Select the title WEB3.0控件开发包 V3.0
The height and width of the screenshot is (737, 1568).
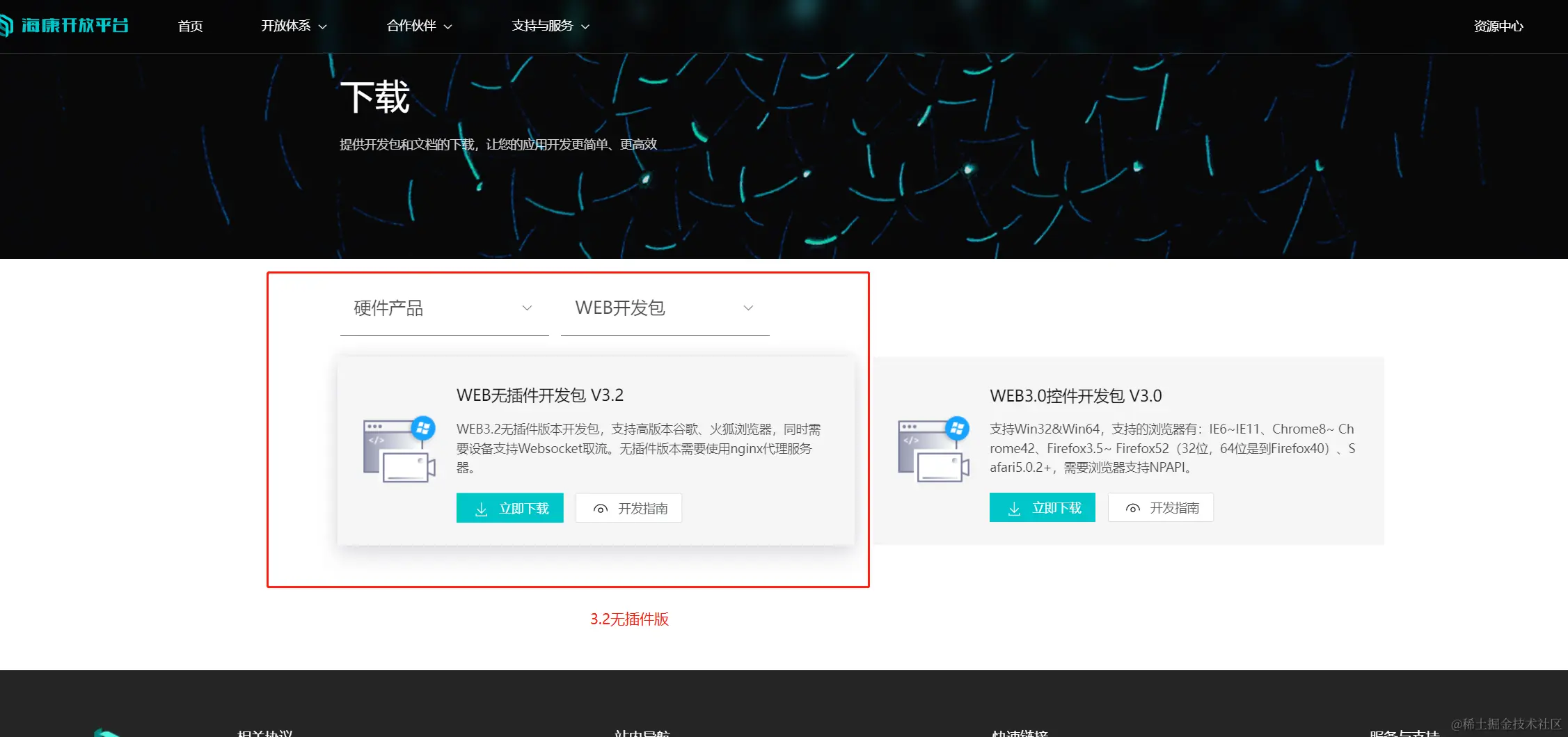(x=1076, y=396)
